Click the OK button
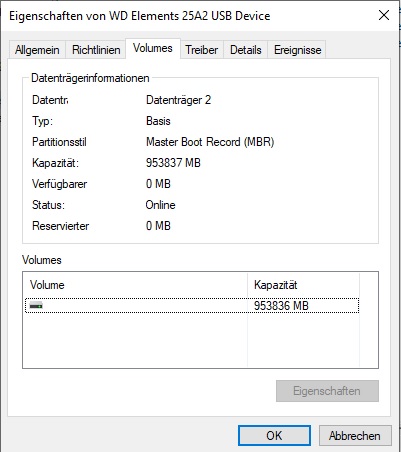 [x=274, y=435]
